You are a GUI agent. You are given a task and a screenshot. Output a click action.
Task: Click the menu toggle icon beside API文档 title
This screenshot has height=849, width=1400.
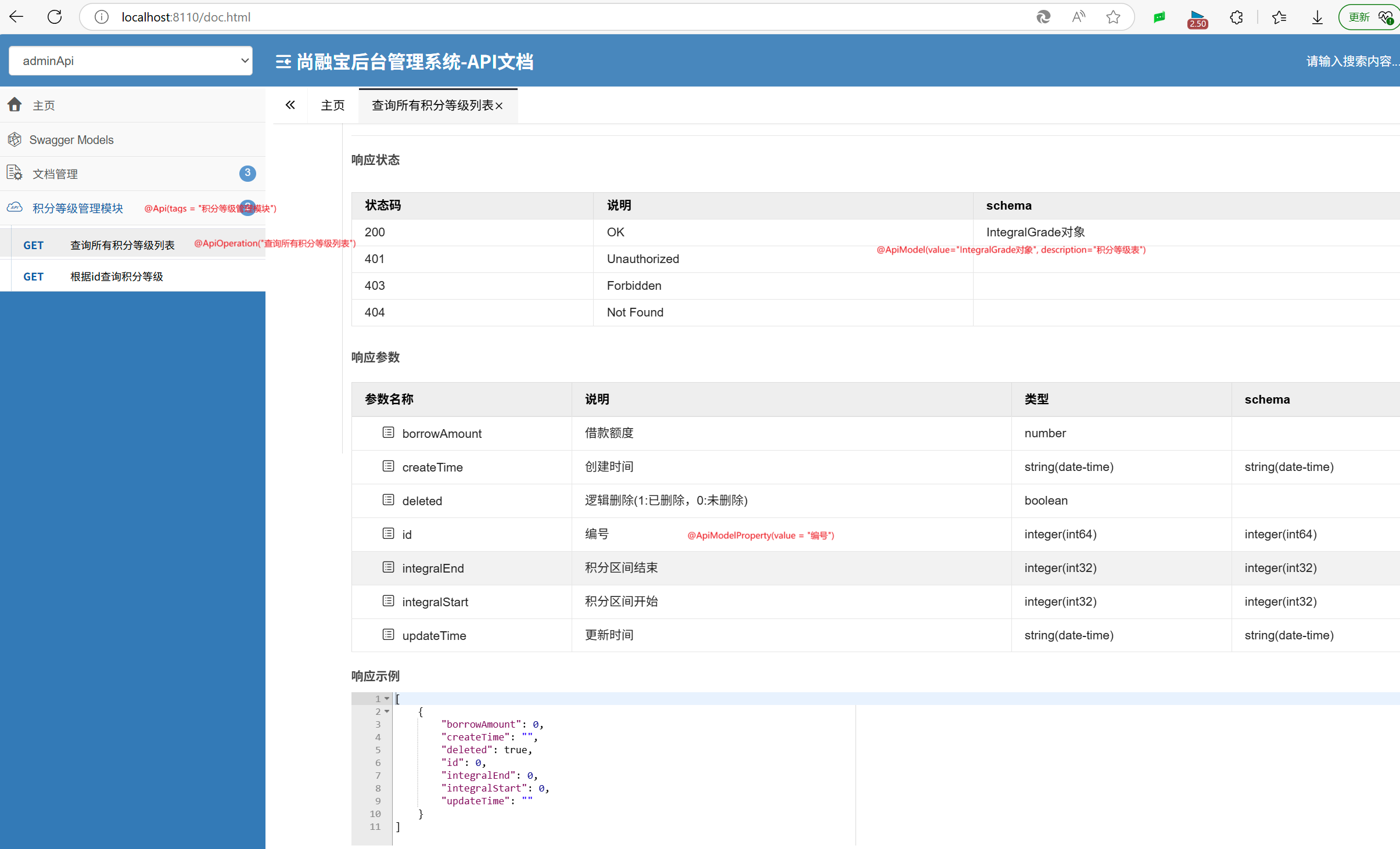coord(283,62)
